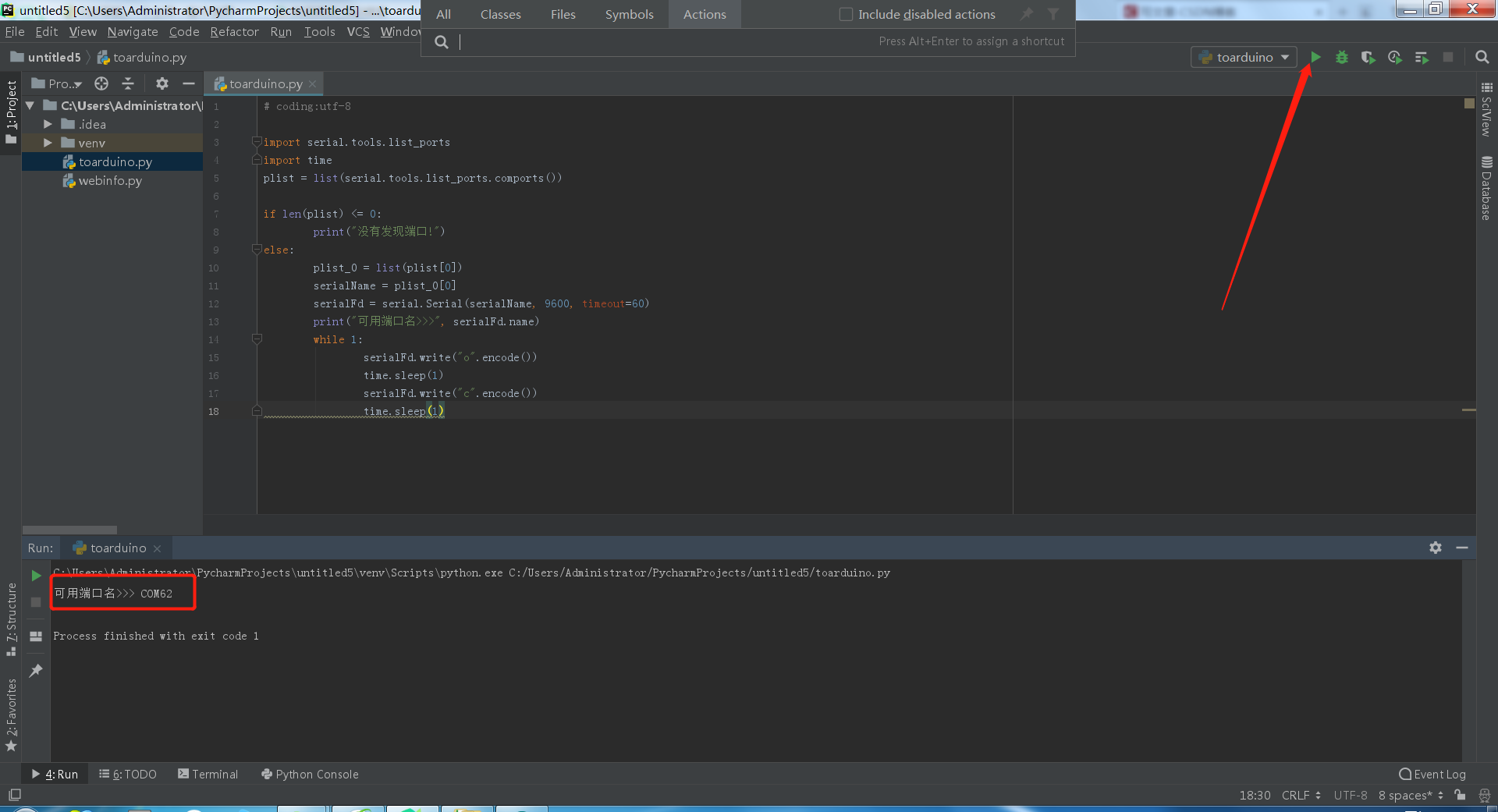Click the scroll-from-source target icon
Image resolution: width=1498 pixels, height=812 pixels.
pos(101,83)
